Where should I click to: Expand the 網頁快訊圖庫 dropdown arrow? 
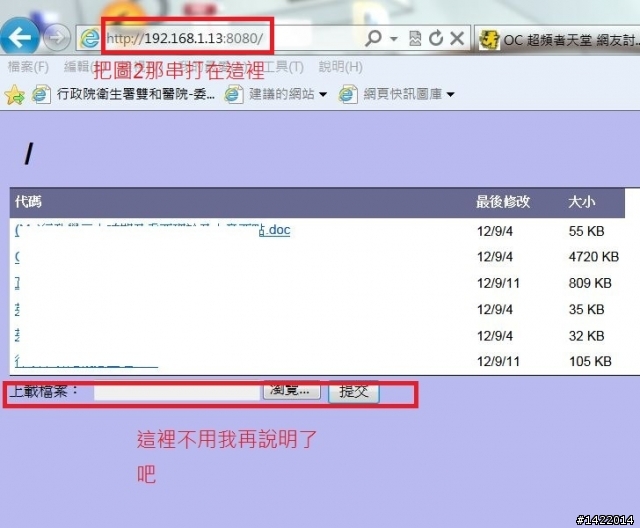450,95
